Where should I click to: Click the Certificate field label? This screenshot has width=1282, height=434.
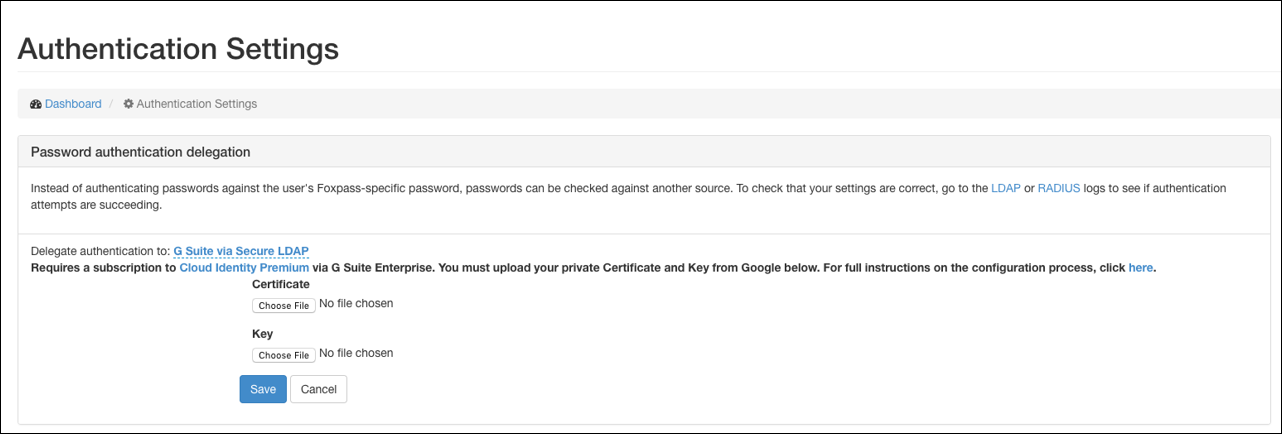(x=281, y=285)
